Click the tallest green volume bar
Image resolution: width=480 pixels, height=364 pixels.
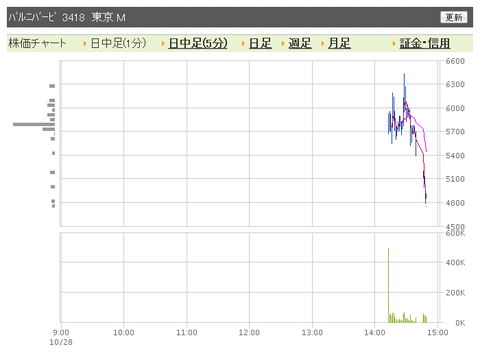pos(388,285)
